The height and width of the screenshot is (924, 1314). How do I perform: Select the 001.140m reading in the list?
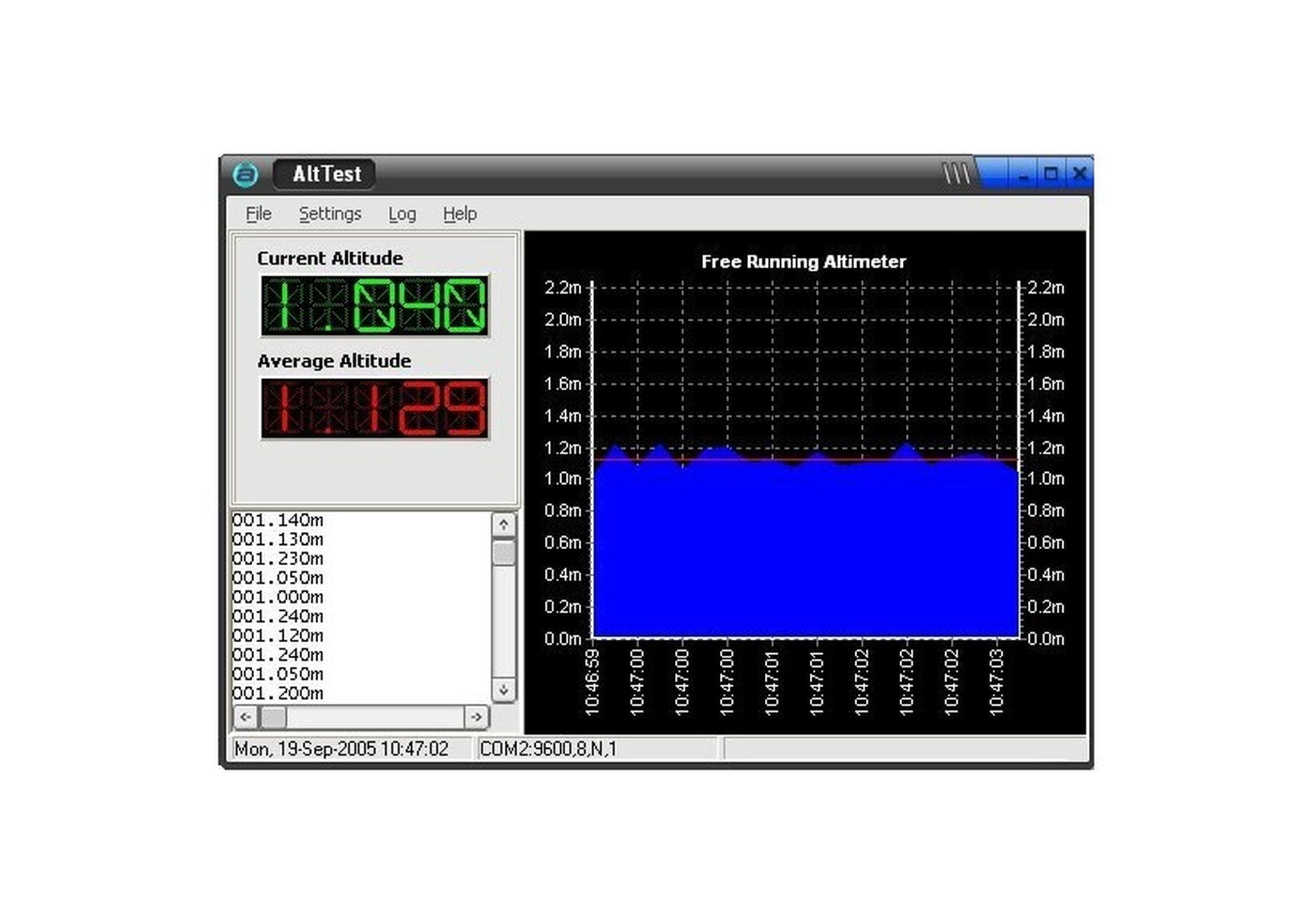pyautogui.click(x=279, y=521)
